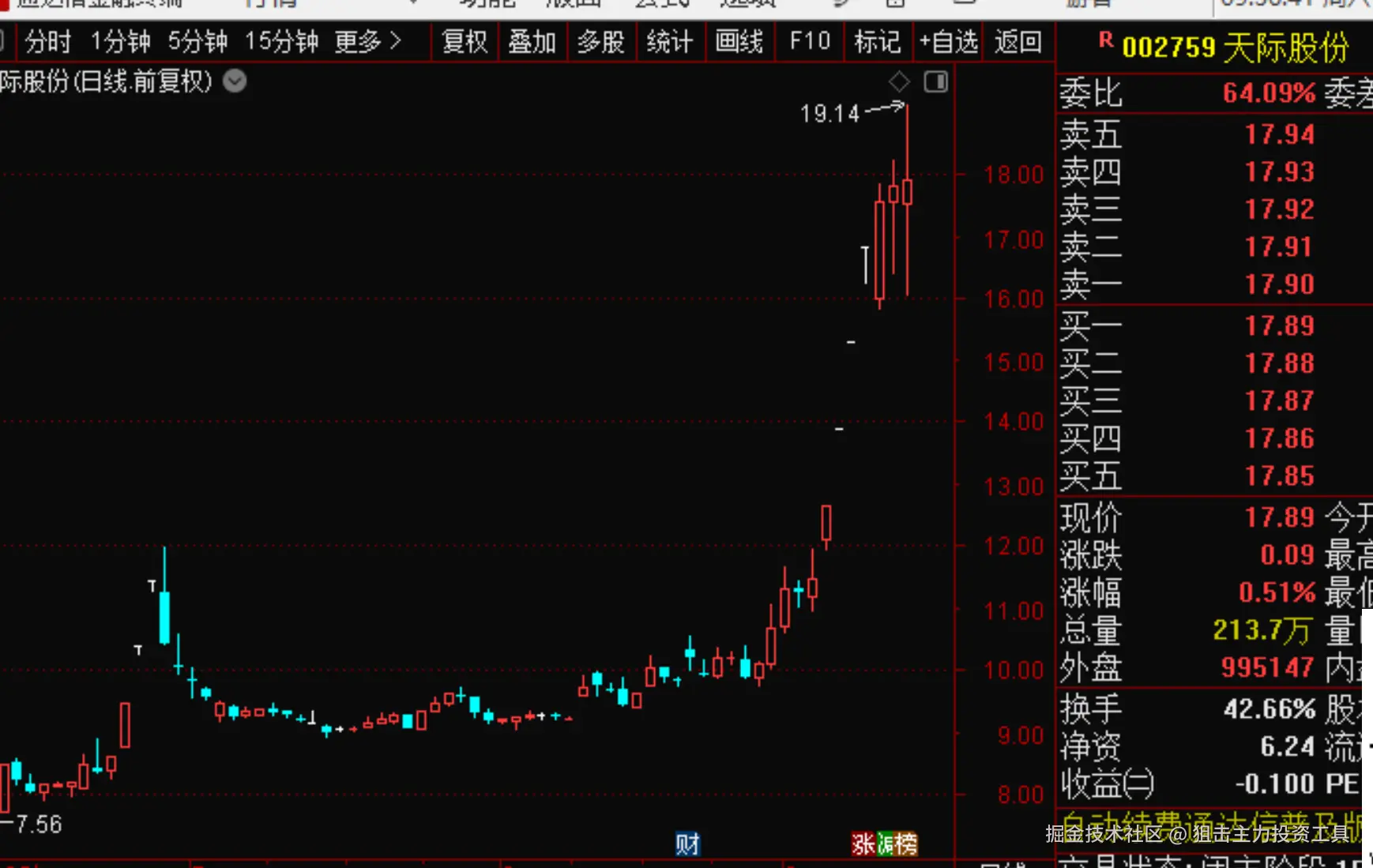The height and width of the screenshot is (868, 1373).
Task: Click the 总量 value 213.7万
Action: (1262, 630)
